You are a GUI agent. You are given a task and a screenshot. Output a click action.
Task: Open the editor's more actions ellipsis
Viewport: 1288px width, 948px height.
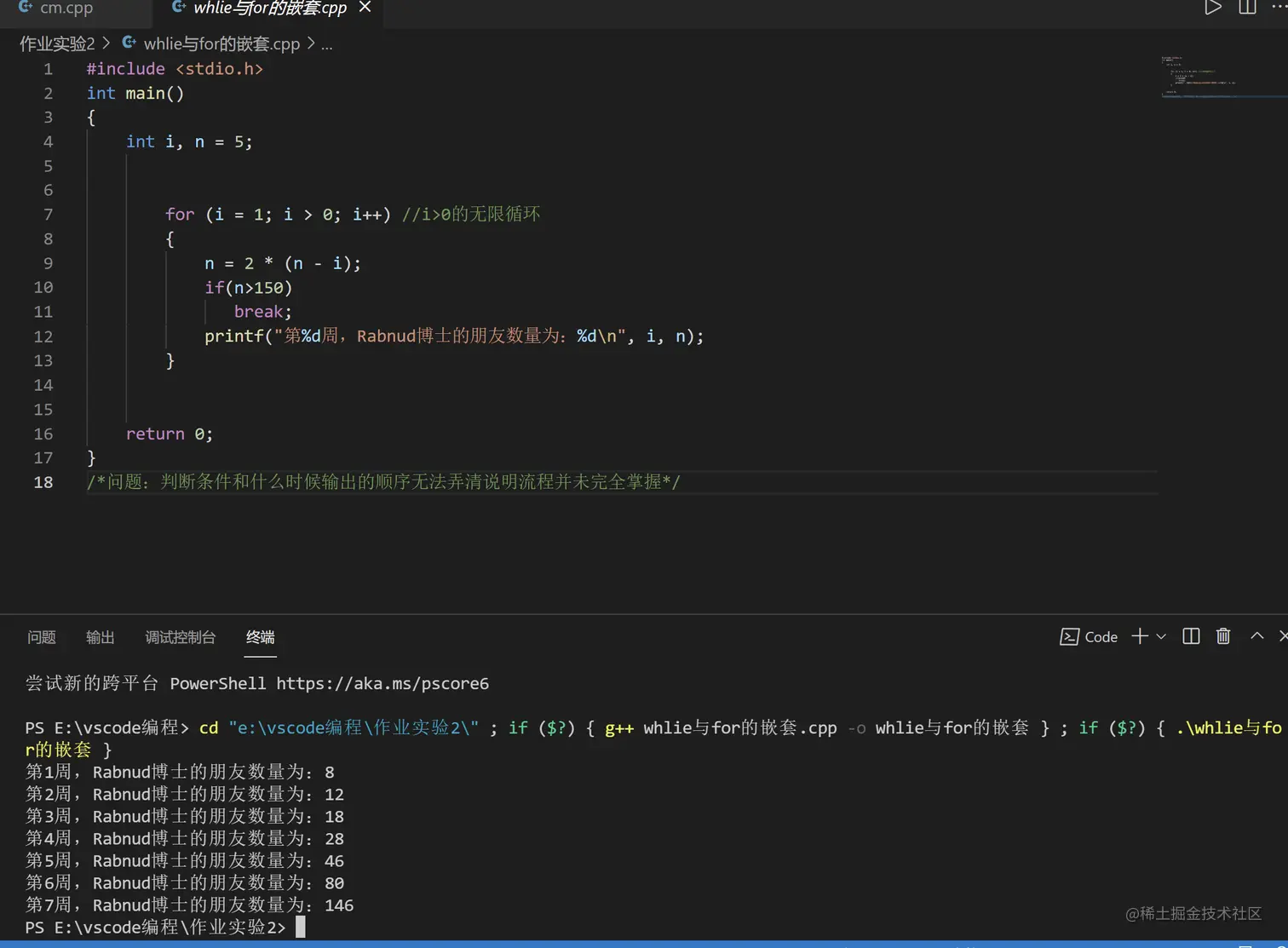pyautogui.click(x=1279, y=7)
